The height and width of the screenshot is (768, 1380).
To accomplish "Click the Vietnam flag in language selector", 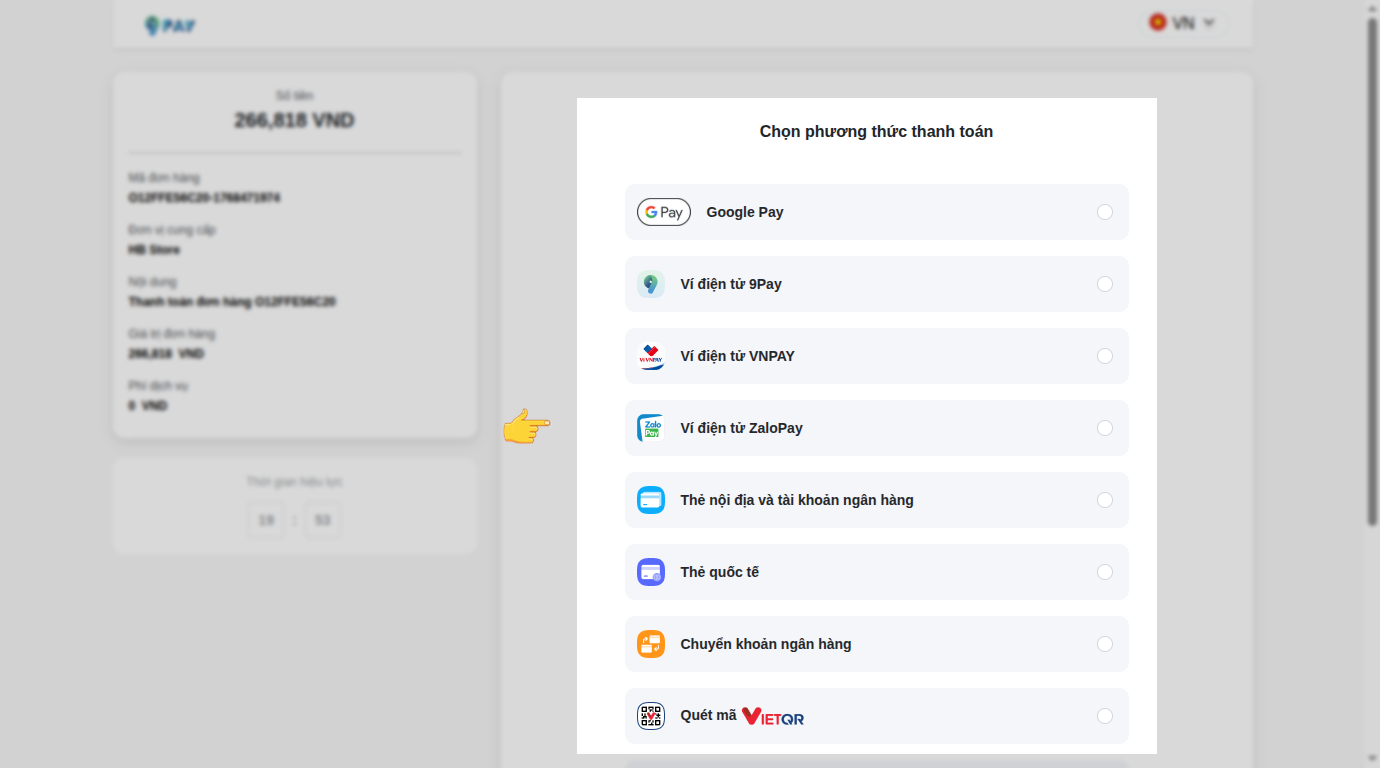I will (x=1158, y=22).
